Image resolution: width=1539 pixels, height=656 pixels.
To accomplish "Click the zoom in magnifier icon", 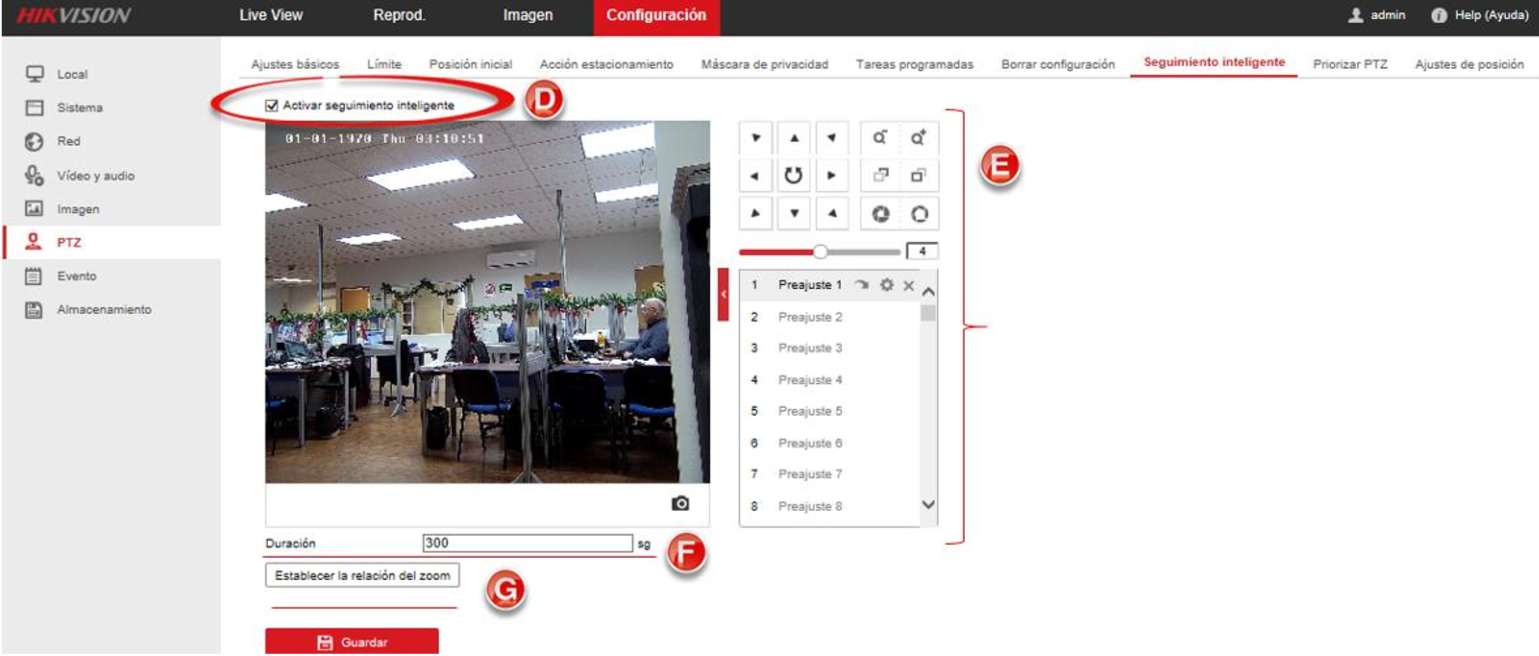I will [919, 138].
